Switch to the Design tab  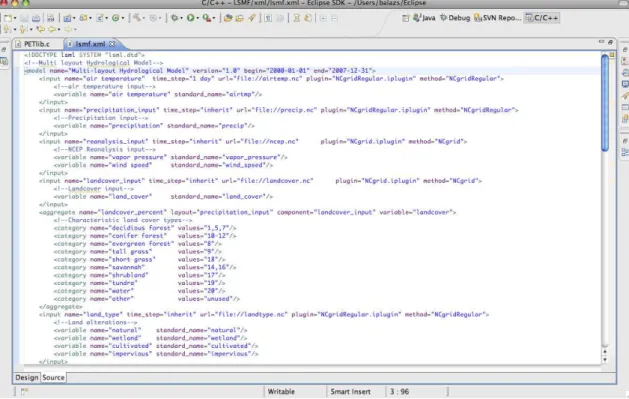(27, 377)
